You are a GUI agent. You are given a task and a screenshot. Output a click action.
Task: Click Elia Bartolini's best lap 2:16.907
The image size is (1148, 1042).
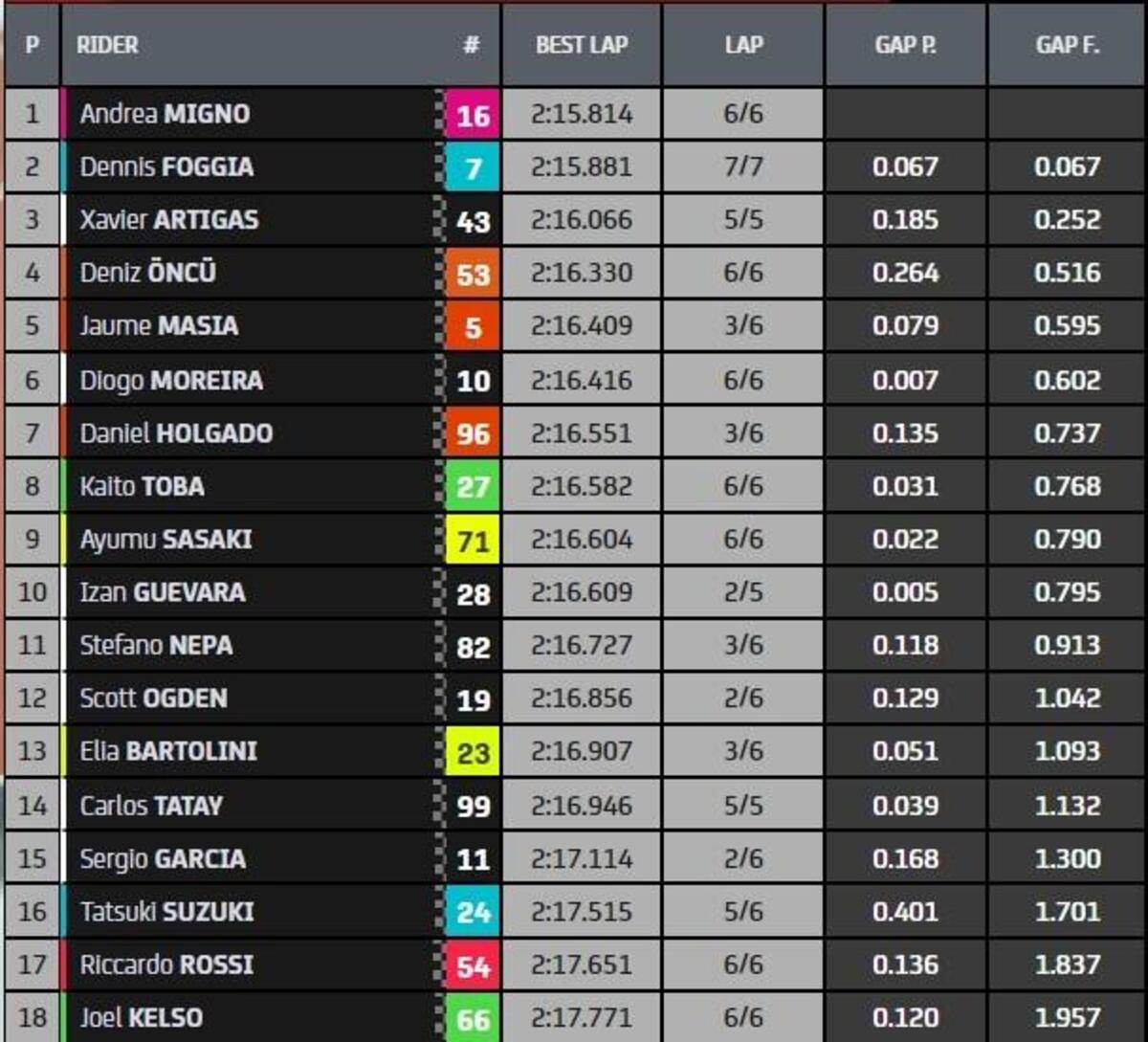pyautogui.click(x=582, y=752)
